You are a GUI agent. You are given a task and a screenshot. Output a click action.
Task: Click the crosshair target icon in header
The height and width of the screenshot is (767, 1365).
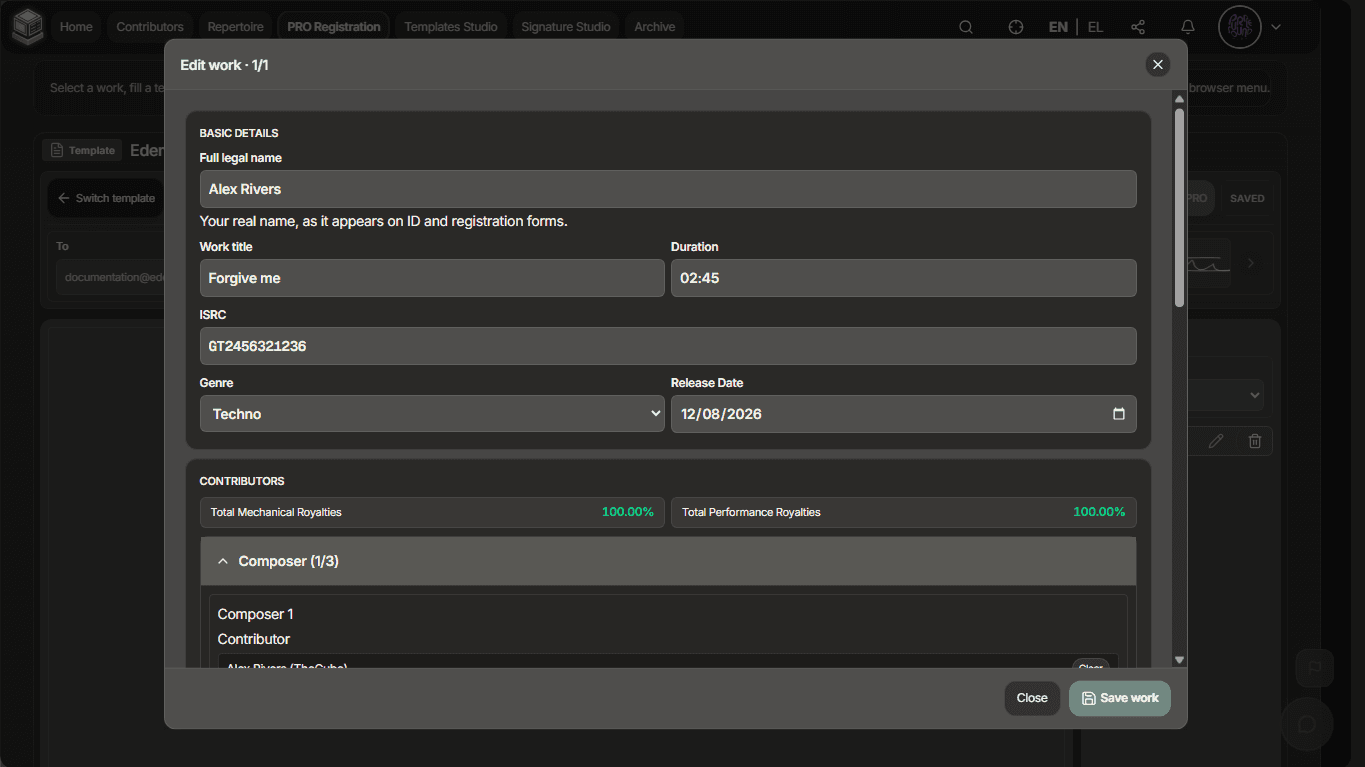pyautogui.click(x=1016, y=27)
